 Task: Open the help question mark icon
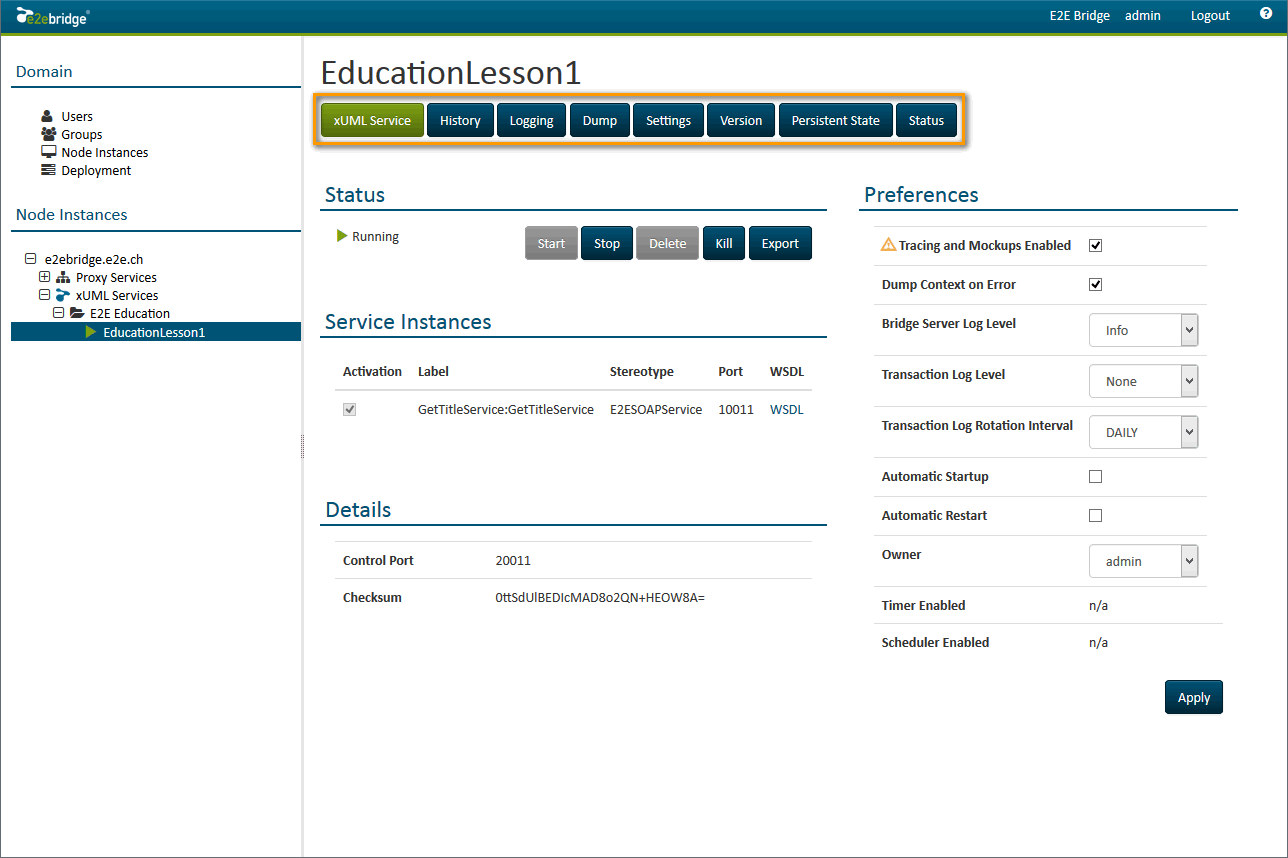click(1265, 14)
